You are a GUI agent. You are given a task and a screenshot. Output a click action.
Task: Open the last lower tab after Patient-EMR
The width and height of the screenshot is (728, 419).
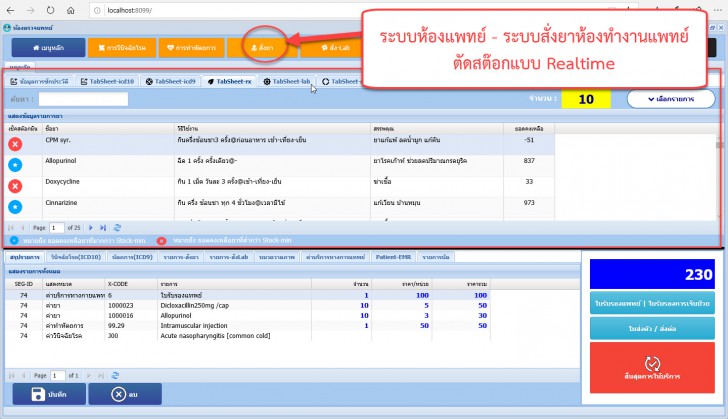[x=436, y=257]
